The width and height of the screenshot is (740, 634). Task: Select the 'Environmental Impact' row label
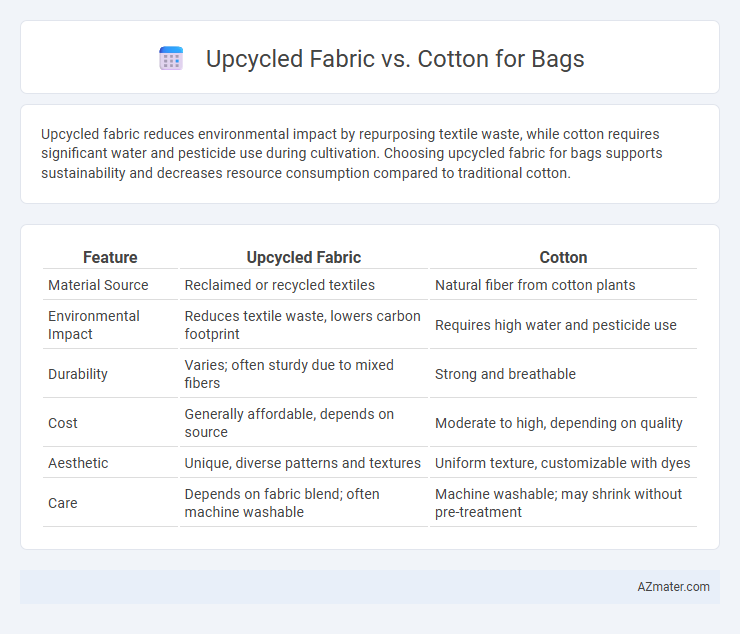point(93,325)
